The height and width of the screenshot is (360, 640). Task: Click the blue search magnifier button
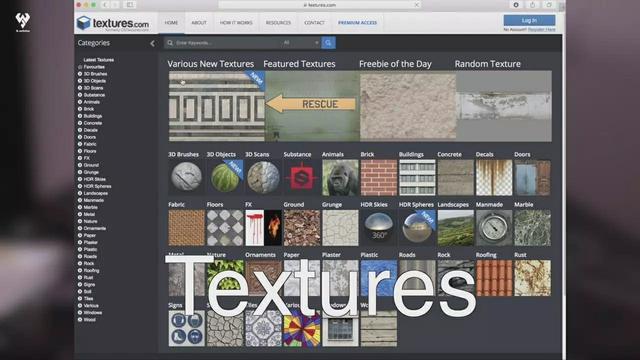coord(329,42)
